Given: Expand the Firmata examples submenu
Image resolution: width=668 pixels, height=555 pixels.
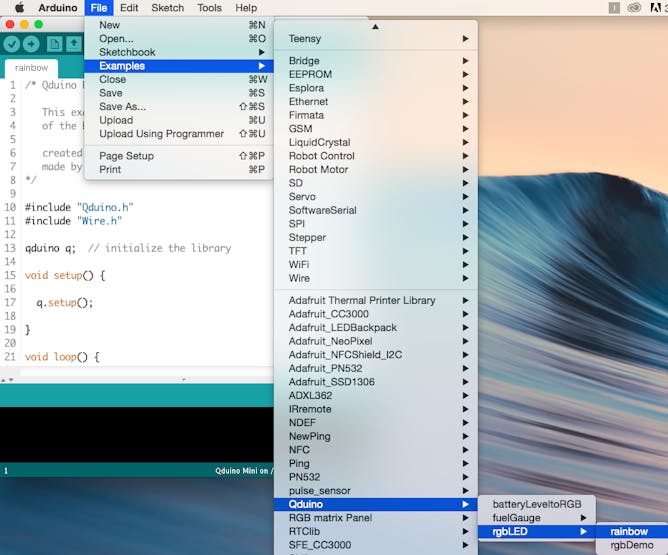Looking at the screenshot, I should [376, 115].
